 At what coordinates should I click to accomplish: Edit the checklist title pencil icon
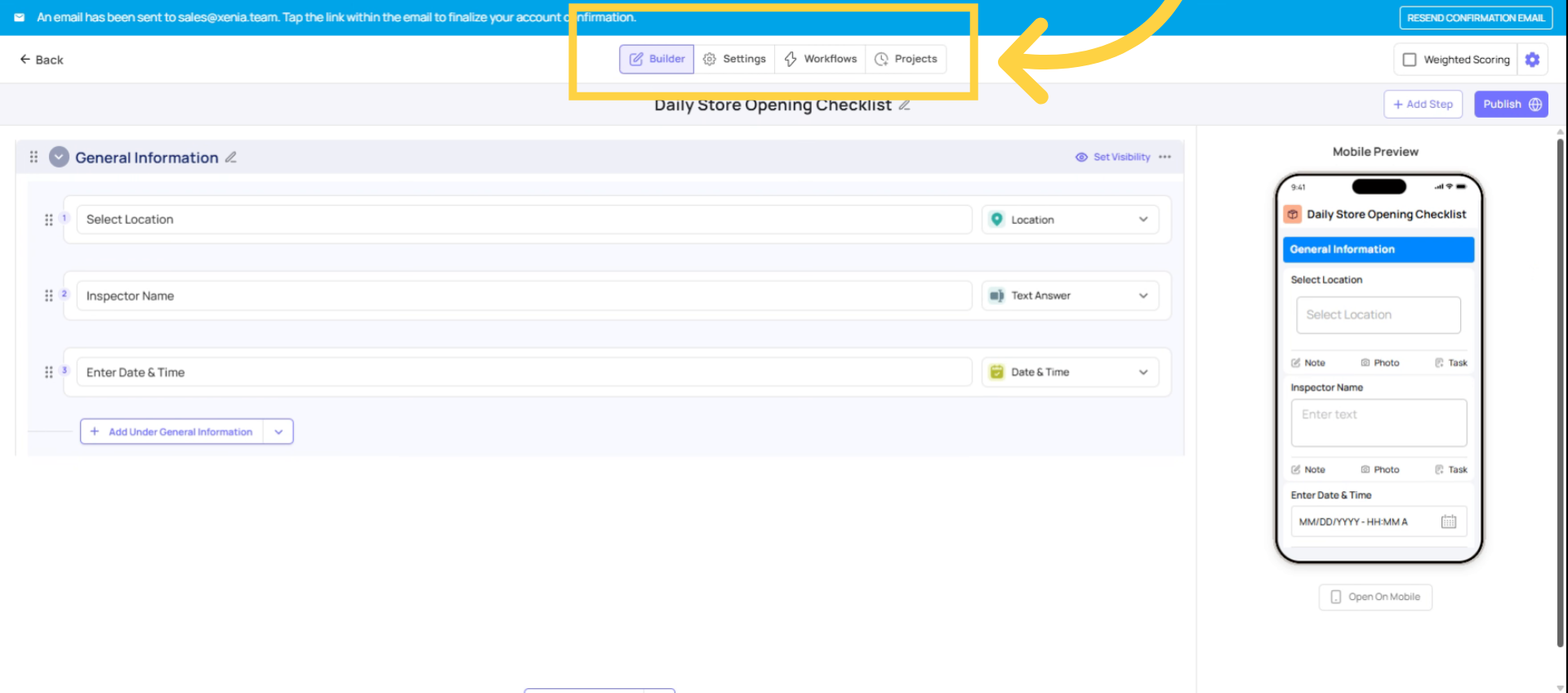click(x=904, y=105)
